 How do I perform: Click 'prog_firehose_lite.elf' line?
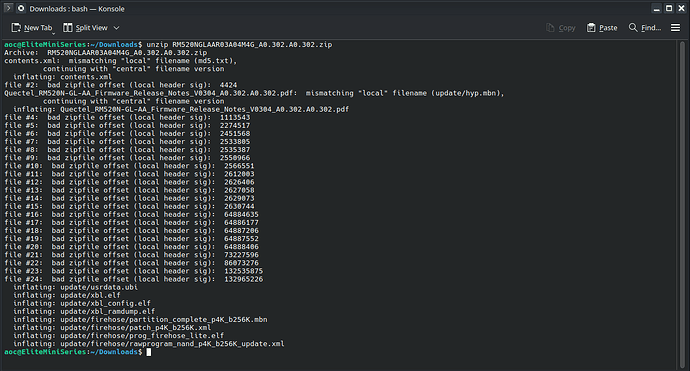pos(118,336)
